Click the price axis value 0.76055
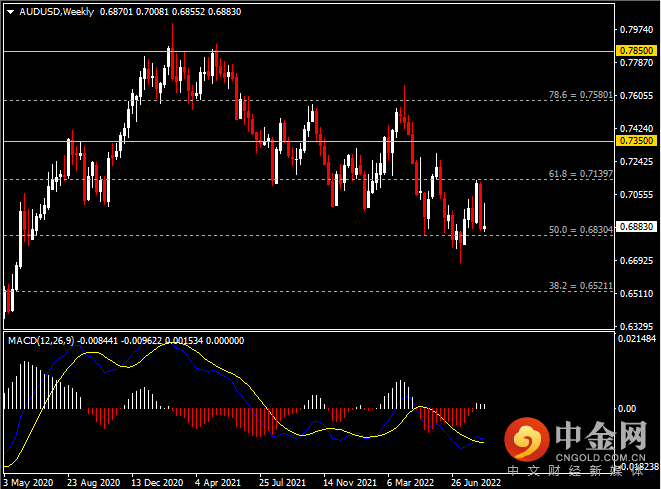Screen dimensions: 661x489 click(x=636, y=96)
